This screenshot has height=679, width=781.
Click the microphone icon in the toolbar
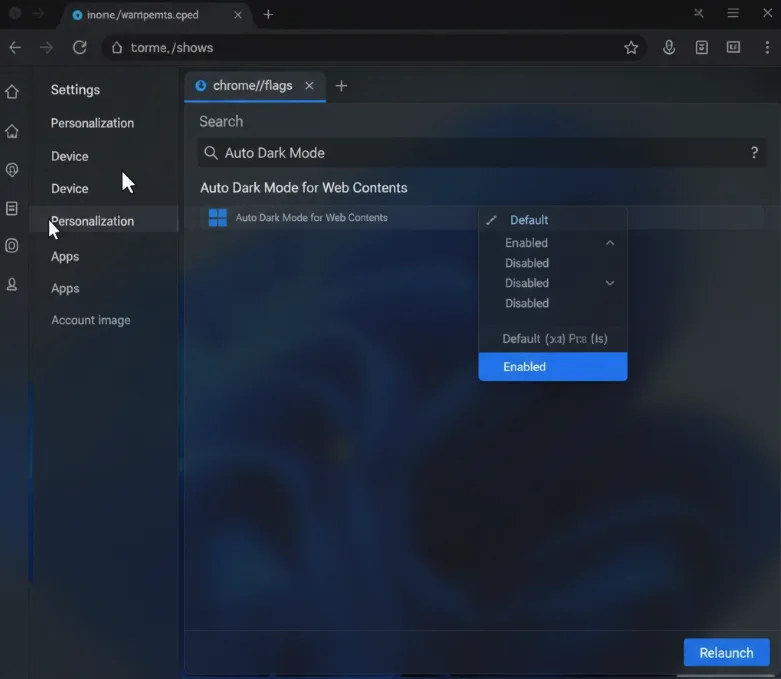tap(669, 48)
